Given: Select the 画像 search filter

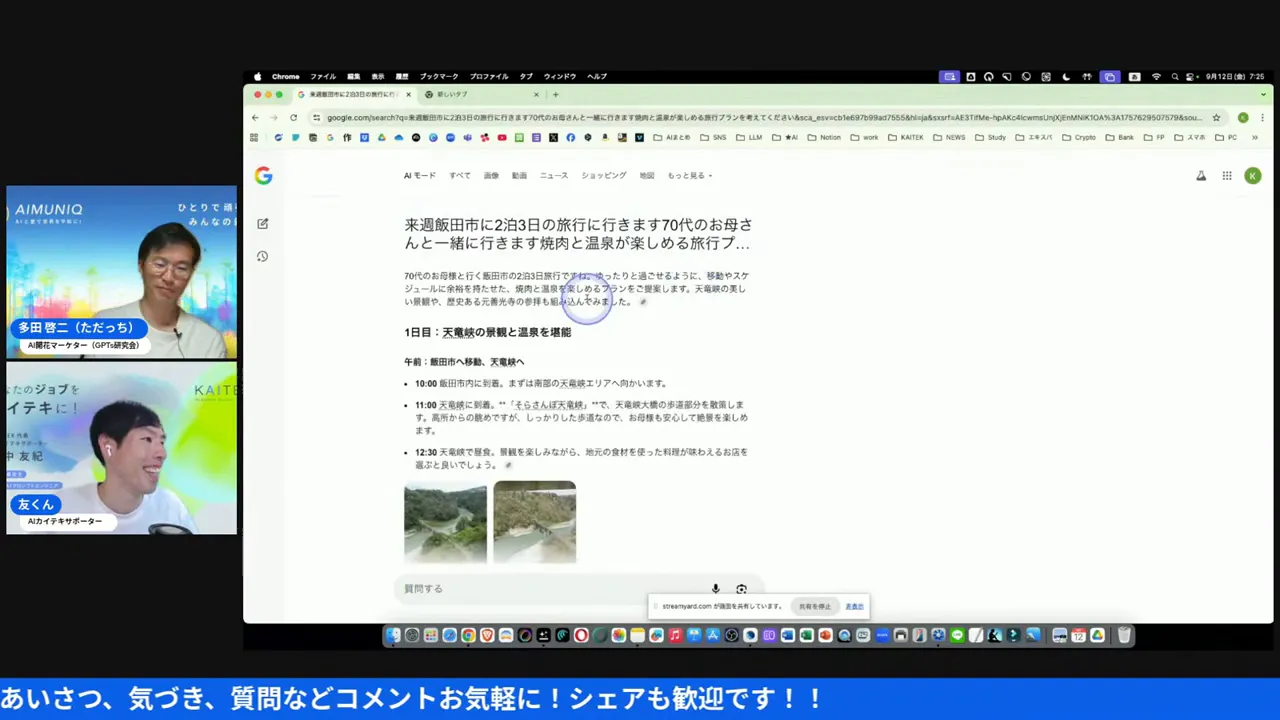Looking at the screenshot, I should (491, 176).
